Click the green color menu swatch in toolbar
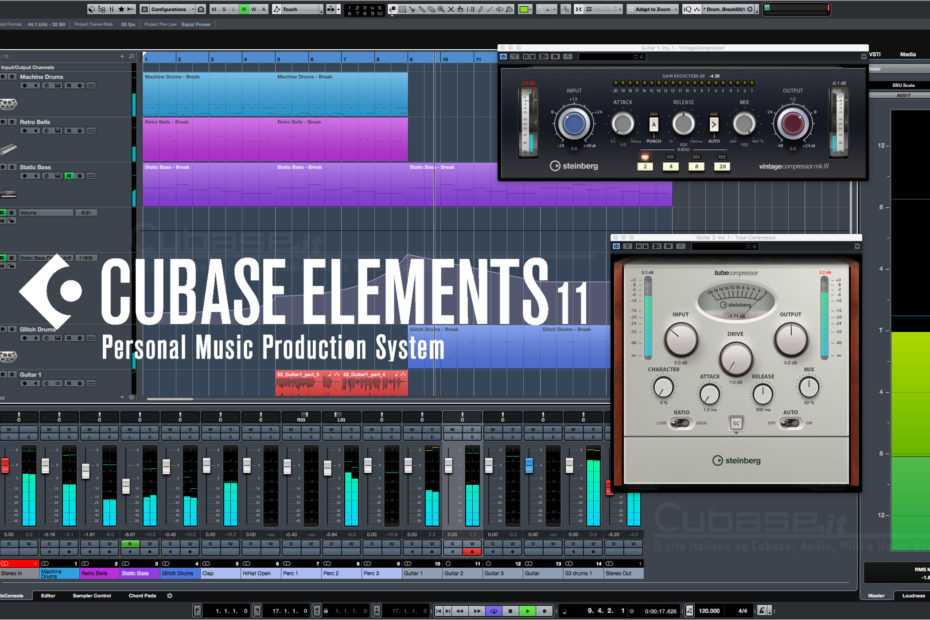The image size is (930, 620). tap(524, 9)
